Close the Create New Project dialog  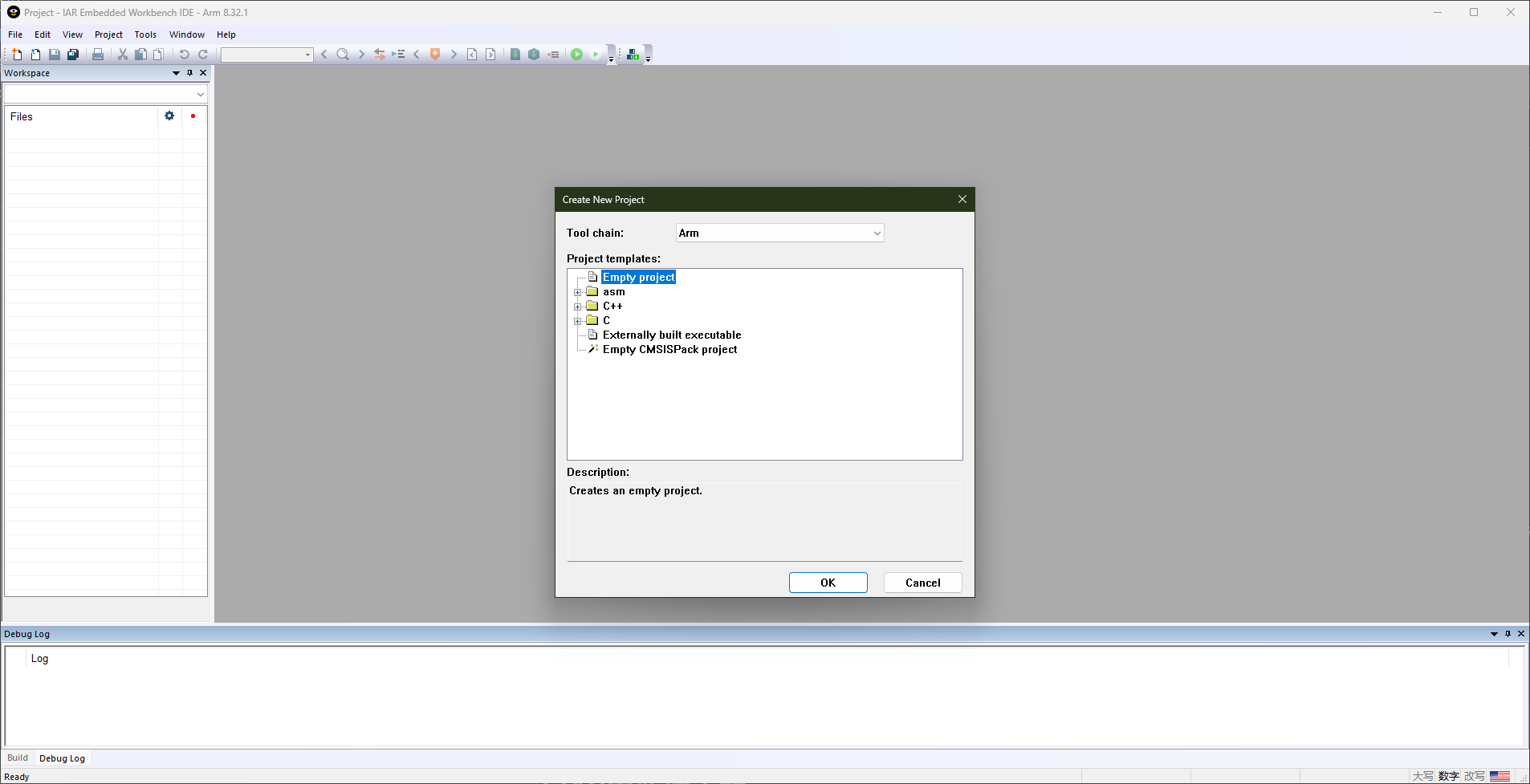click(x=962, y=199)
